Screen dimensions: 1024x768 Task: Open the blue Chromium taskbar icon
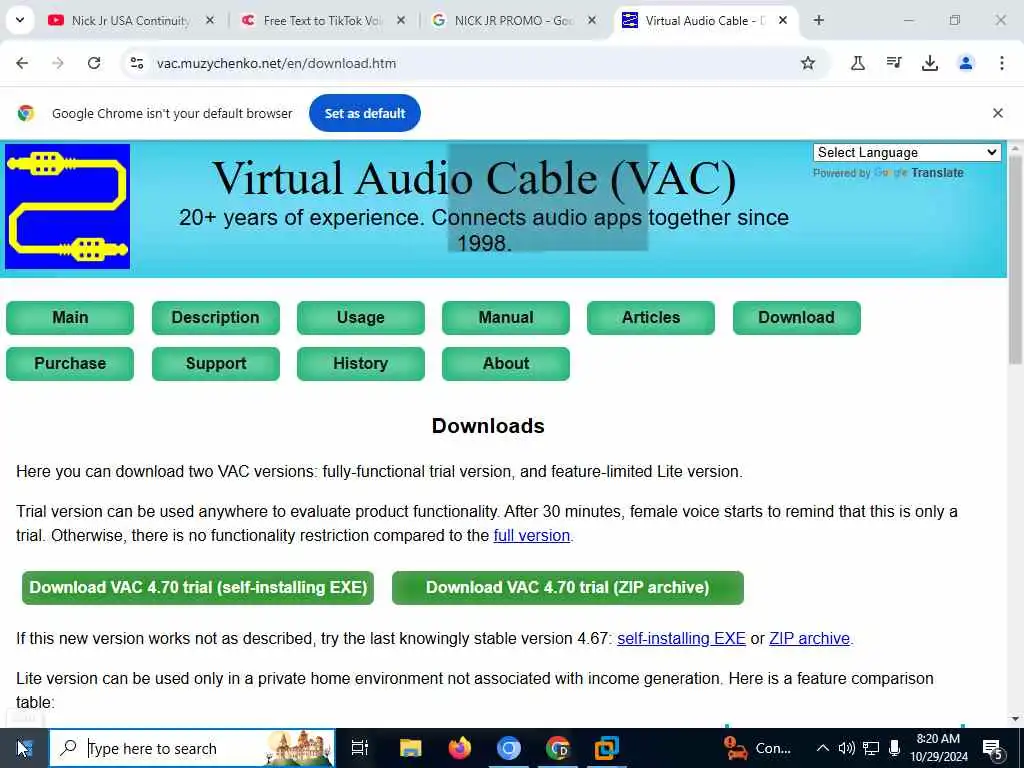(x=509, y=748)
